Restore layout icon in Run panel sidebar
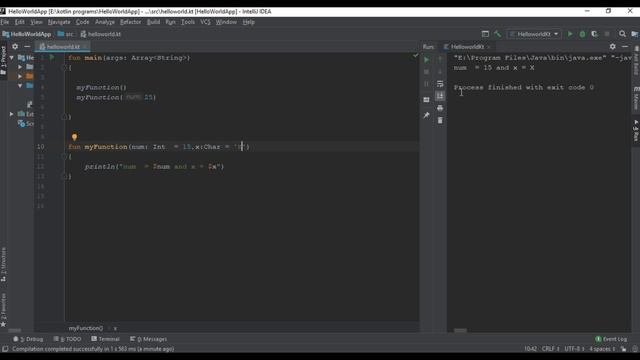 pos(427,100)
